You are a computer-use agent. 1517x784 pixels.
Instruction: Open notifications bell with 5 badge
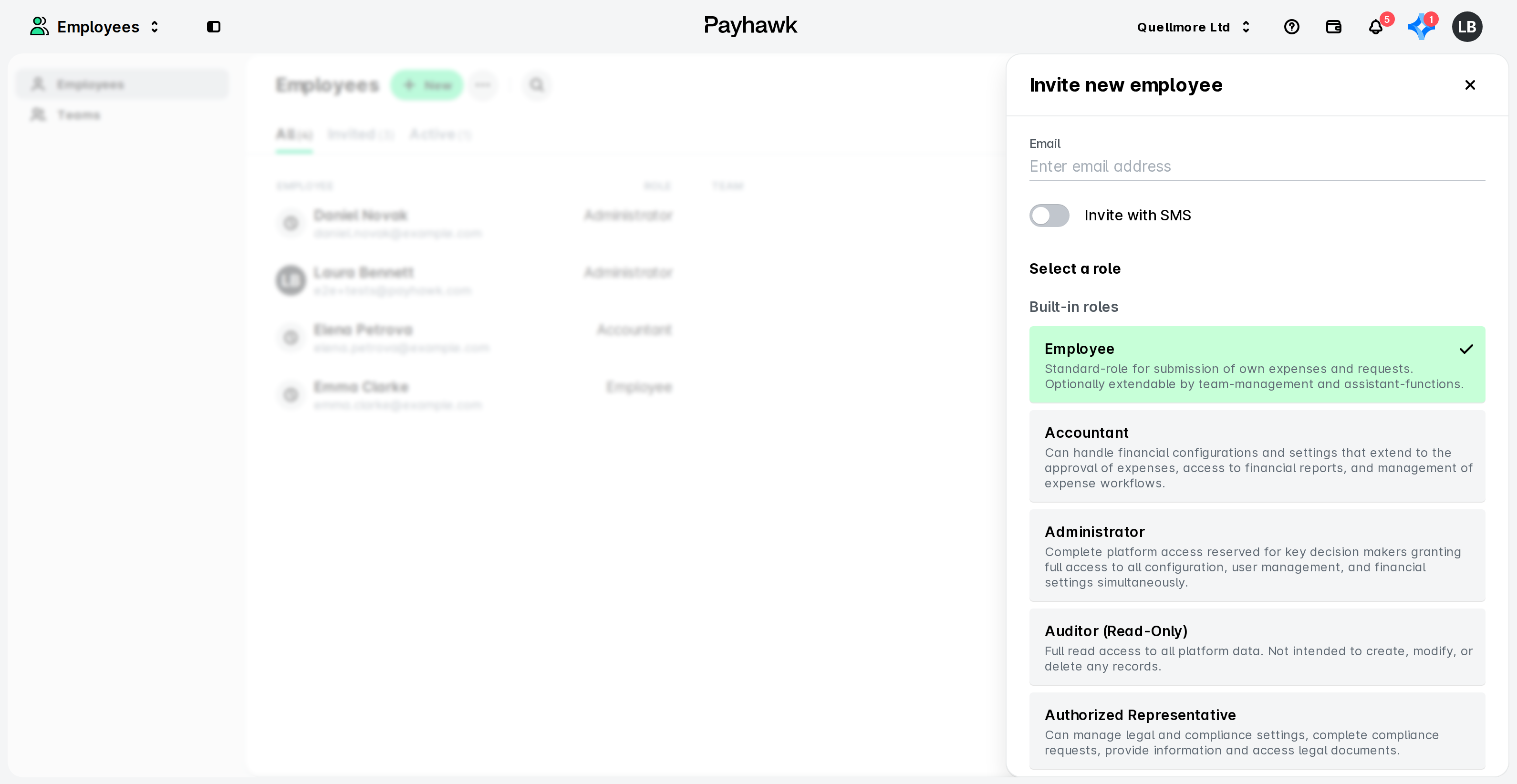[1376, 27]
